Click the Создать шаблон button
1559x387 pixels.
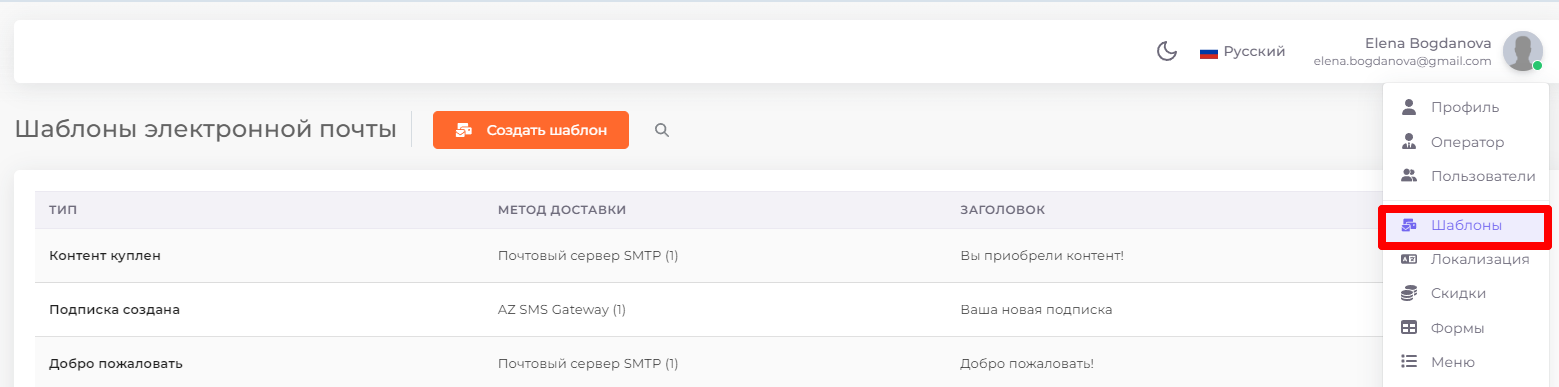tap(531, 130)
